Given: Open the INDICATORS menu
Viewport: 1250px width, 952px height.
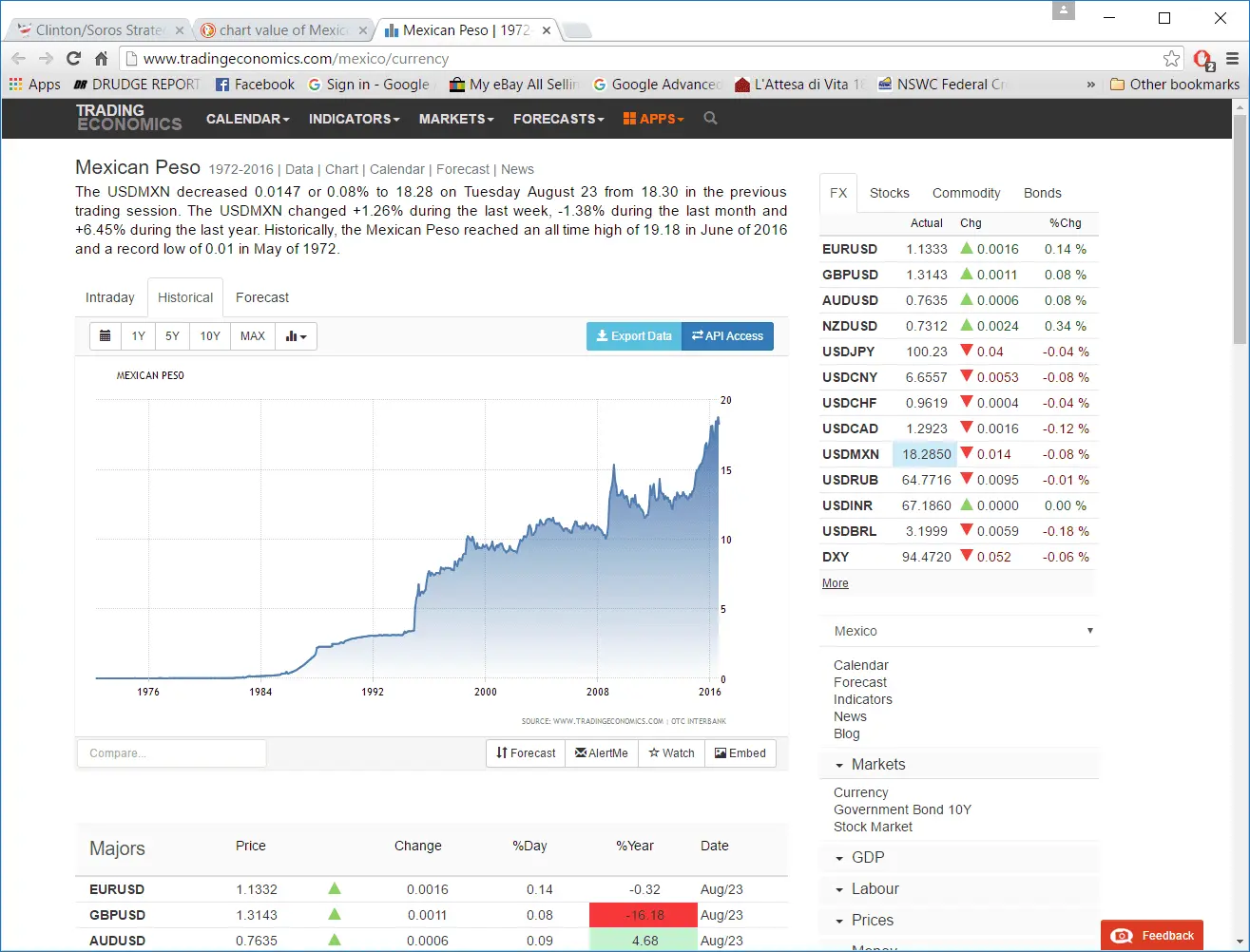Looking at the screenshot, I should click(x=354, y=119).
